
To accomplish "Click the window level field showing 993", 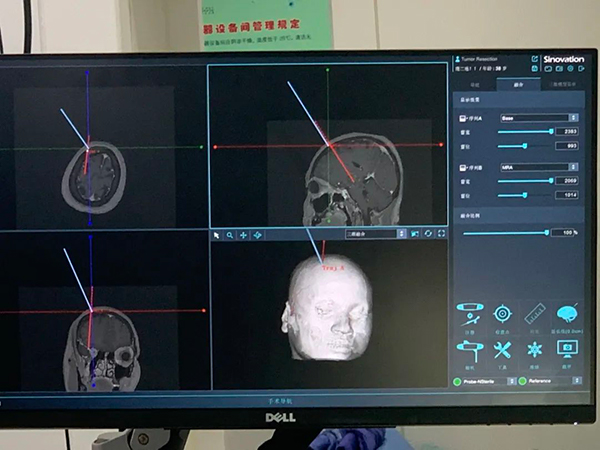I will coord(566,146).
